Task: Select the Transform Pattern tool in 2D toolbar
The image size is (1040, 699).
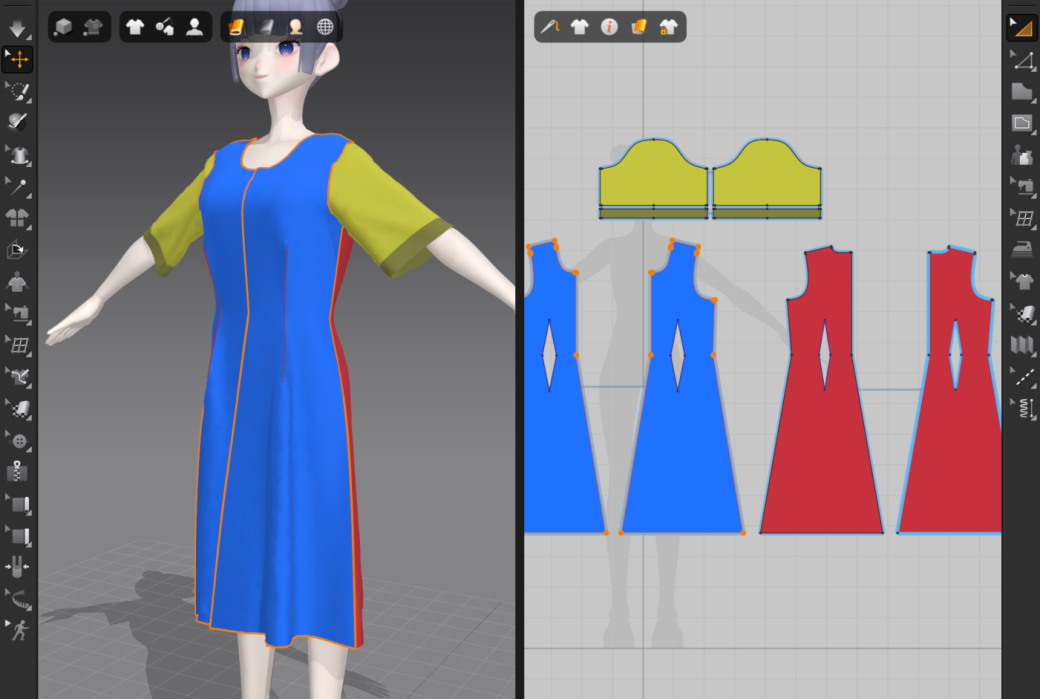Action: tap(1022, 28)
